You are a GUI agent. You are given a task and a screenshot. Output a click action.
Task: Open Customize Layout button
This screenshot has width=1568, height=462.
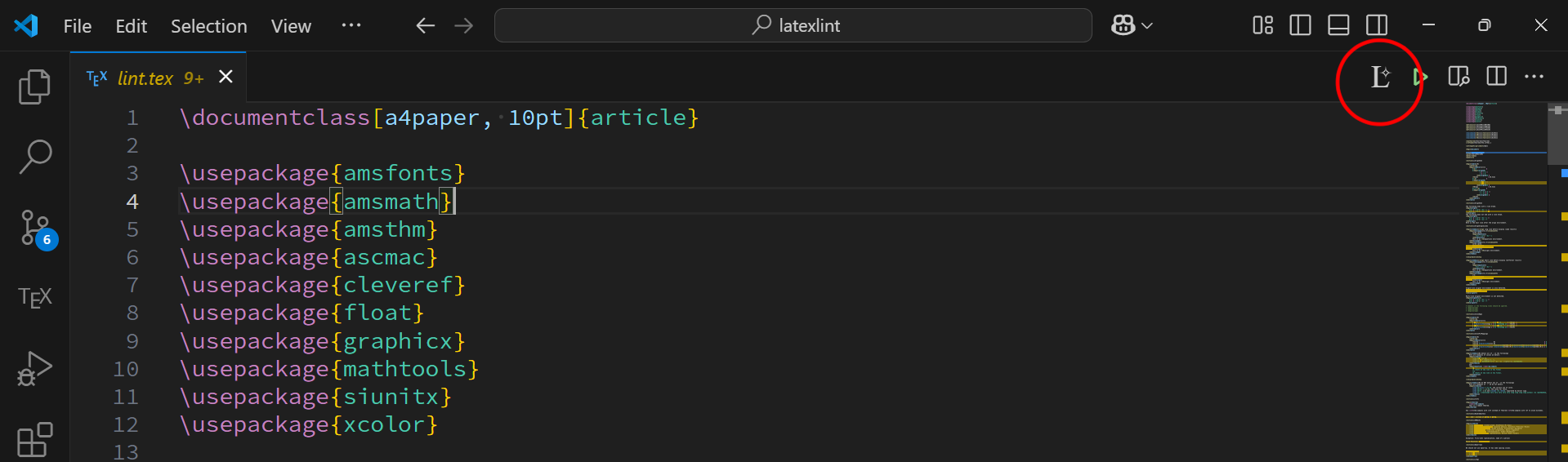pyautogui.click(x=1262, y=25)
